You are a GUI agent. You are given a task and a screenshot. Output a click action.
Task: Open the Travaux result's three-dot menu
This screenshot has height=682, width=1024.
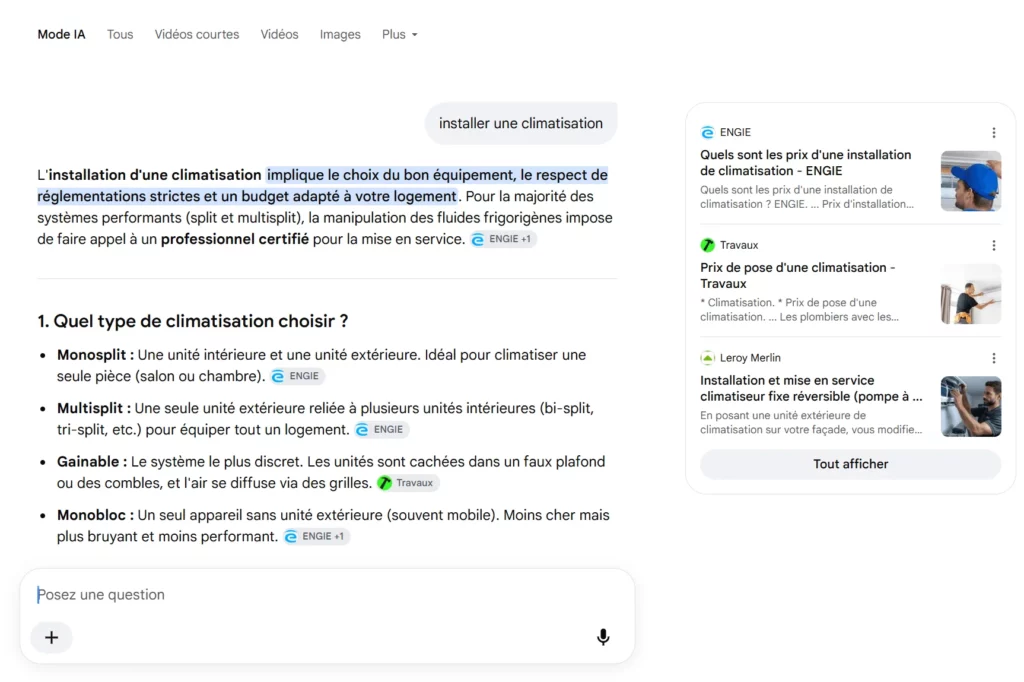click(993, 245)
